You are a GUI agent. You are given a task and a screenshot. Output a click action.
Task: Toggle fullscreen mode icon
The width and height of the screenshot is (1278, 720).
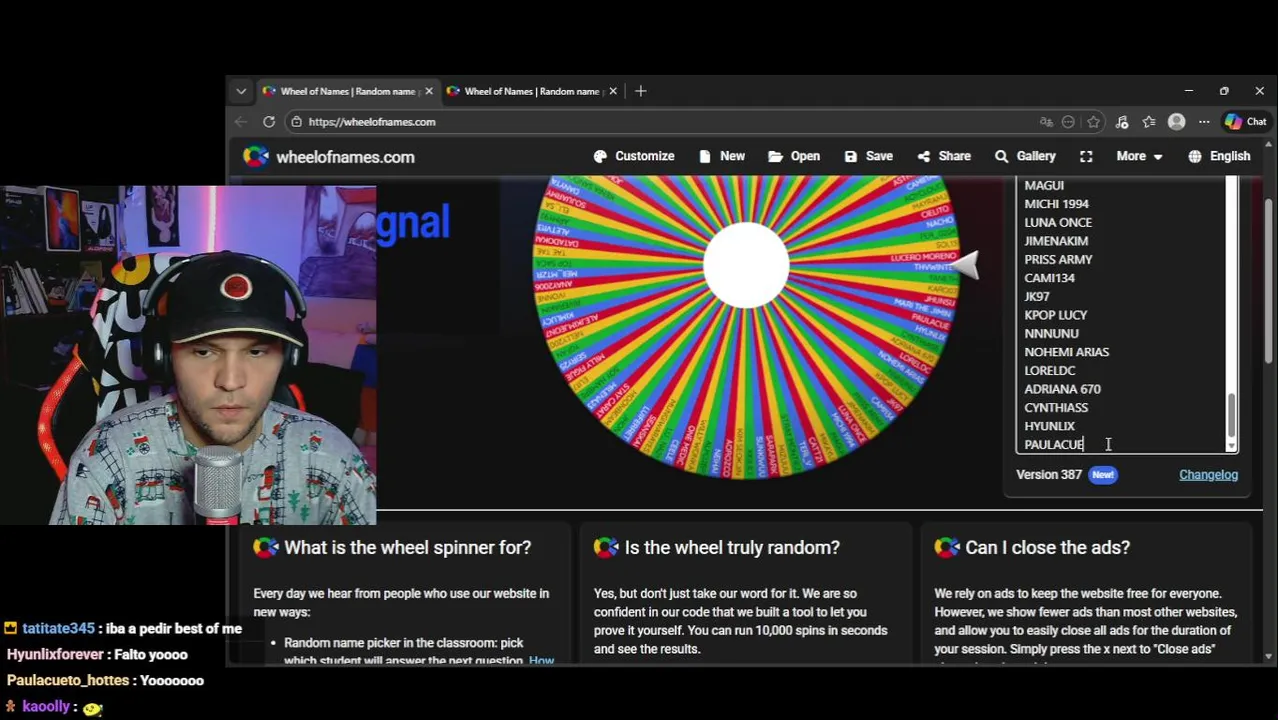pyautogui.click(x=1086, y=156)
